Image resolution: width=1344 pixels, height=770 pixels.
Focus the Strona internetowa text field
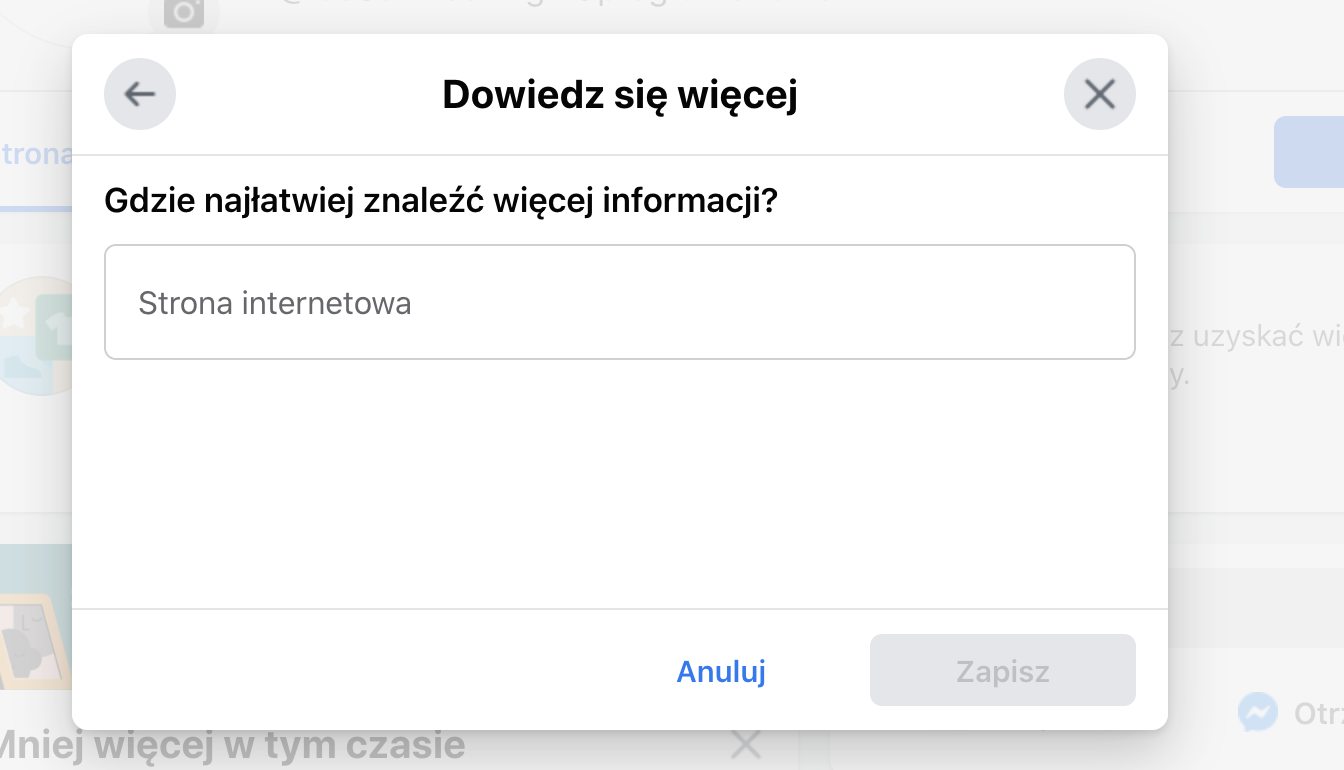point(620,302)
